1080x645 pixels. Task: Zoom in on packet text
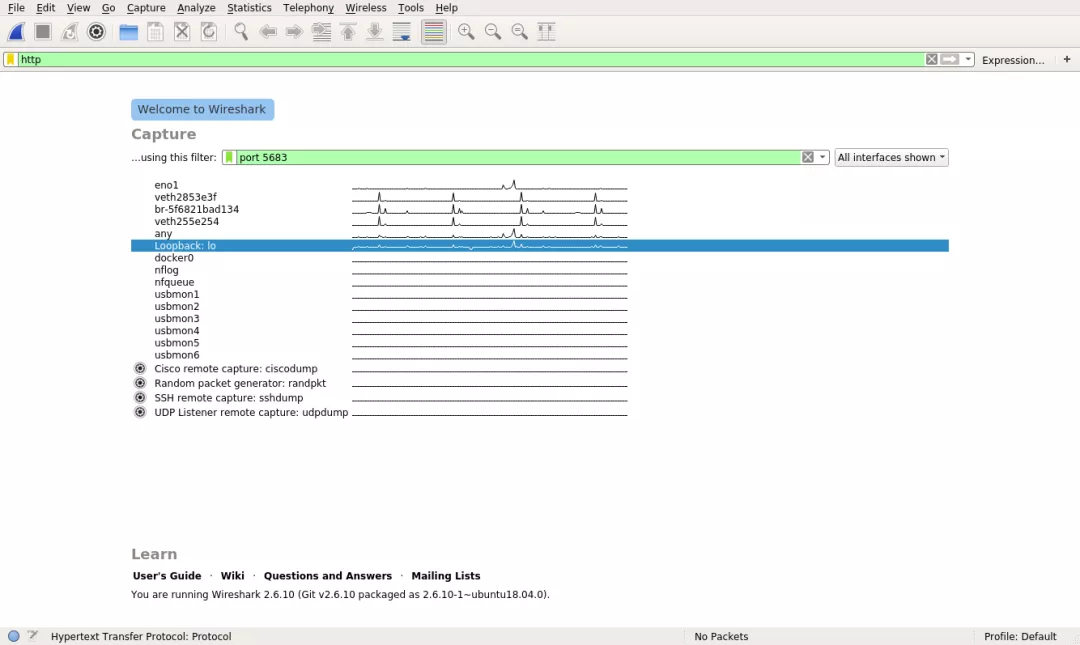466,32
